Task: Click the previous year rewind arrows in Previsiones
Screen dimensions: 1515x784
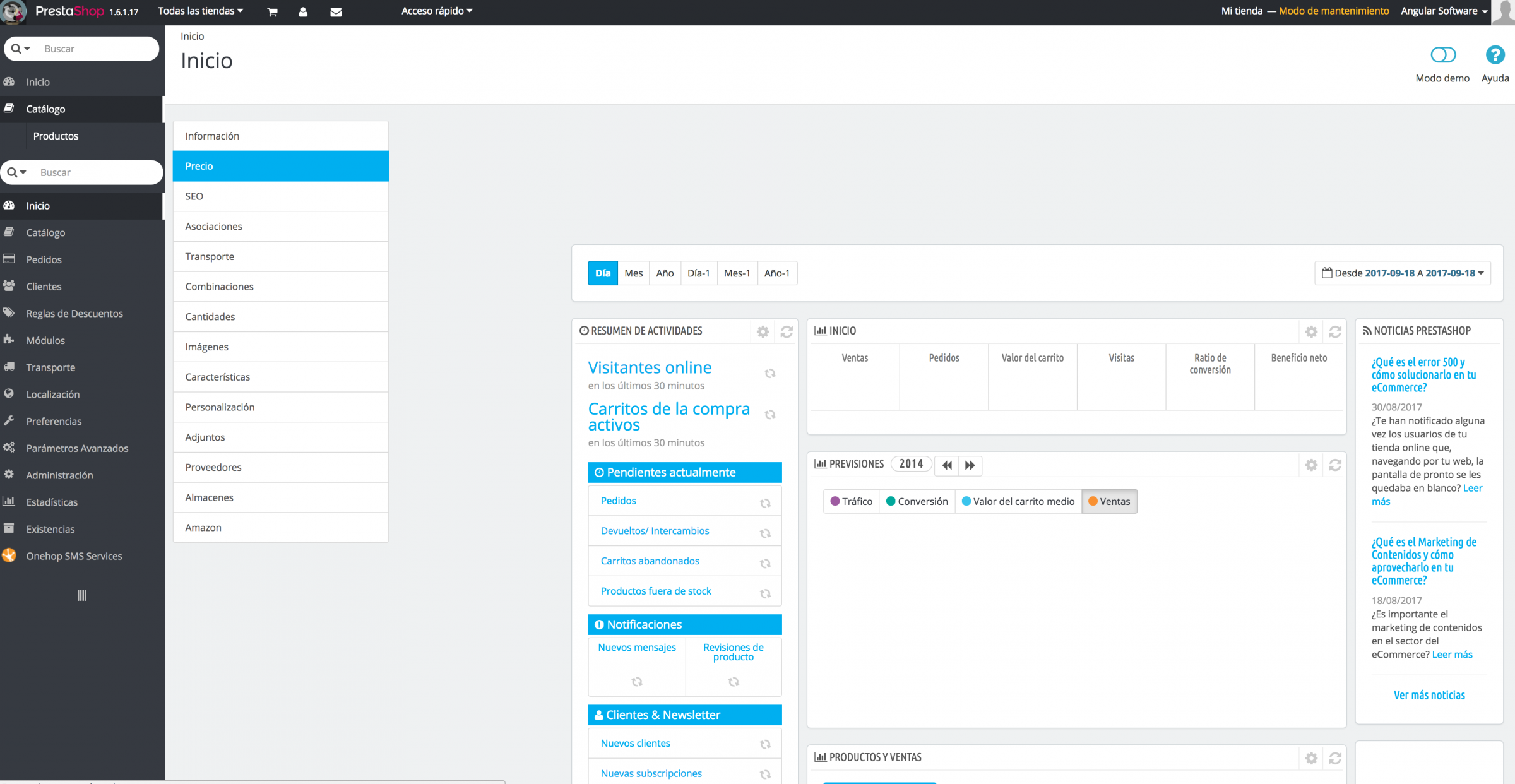Action: click(947, 465)
